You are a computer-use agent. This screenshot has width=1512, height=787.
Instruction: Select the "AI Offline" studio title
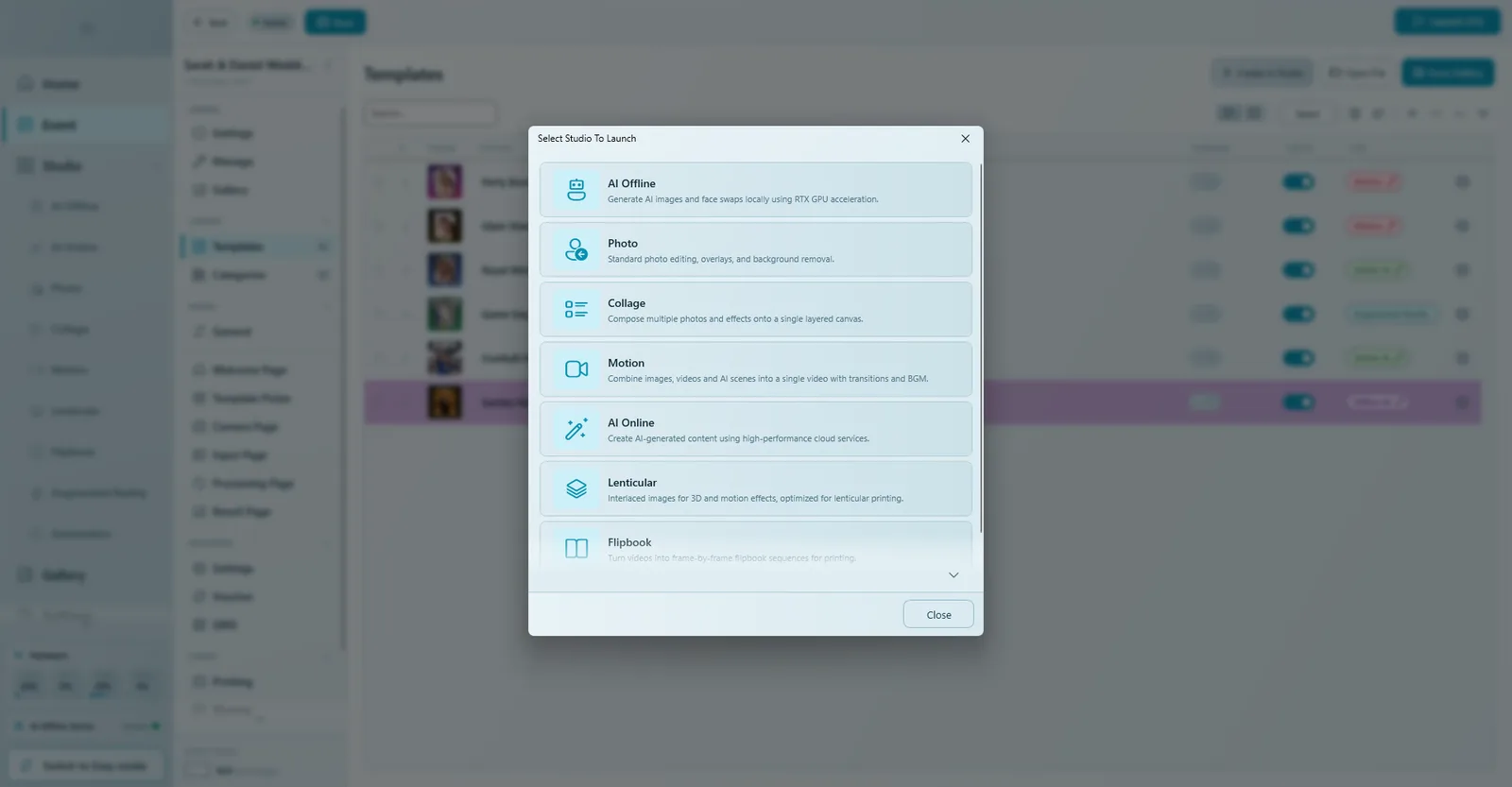[631, 183]
